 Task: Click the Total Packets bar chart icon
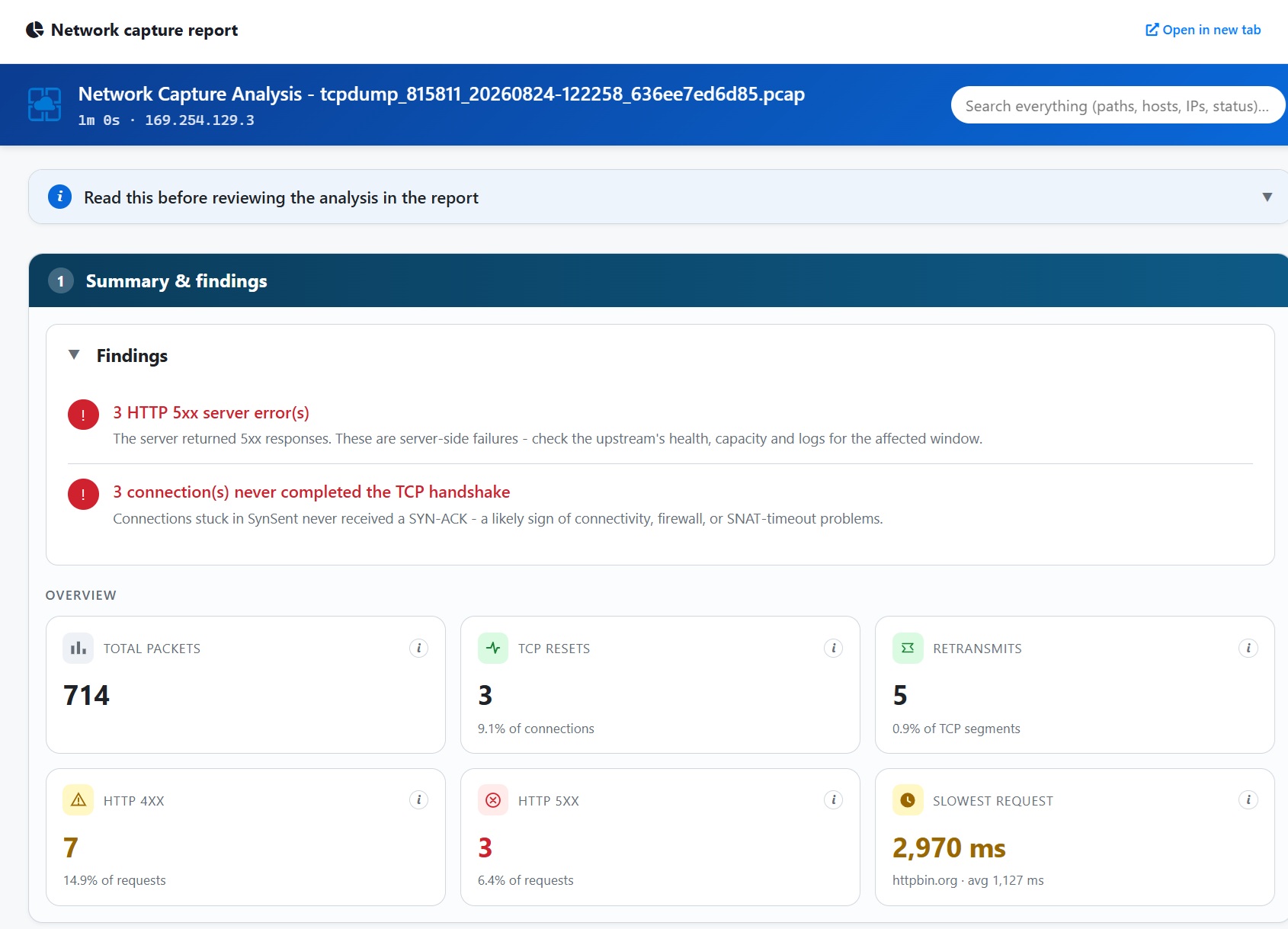[78, 648]
